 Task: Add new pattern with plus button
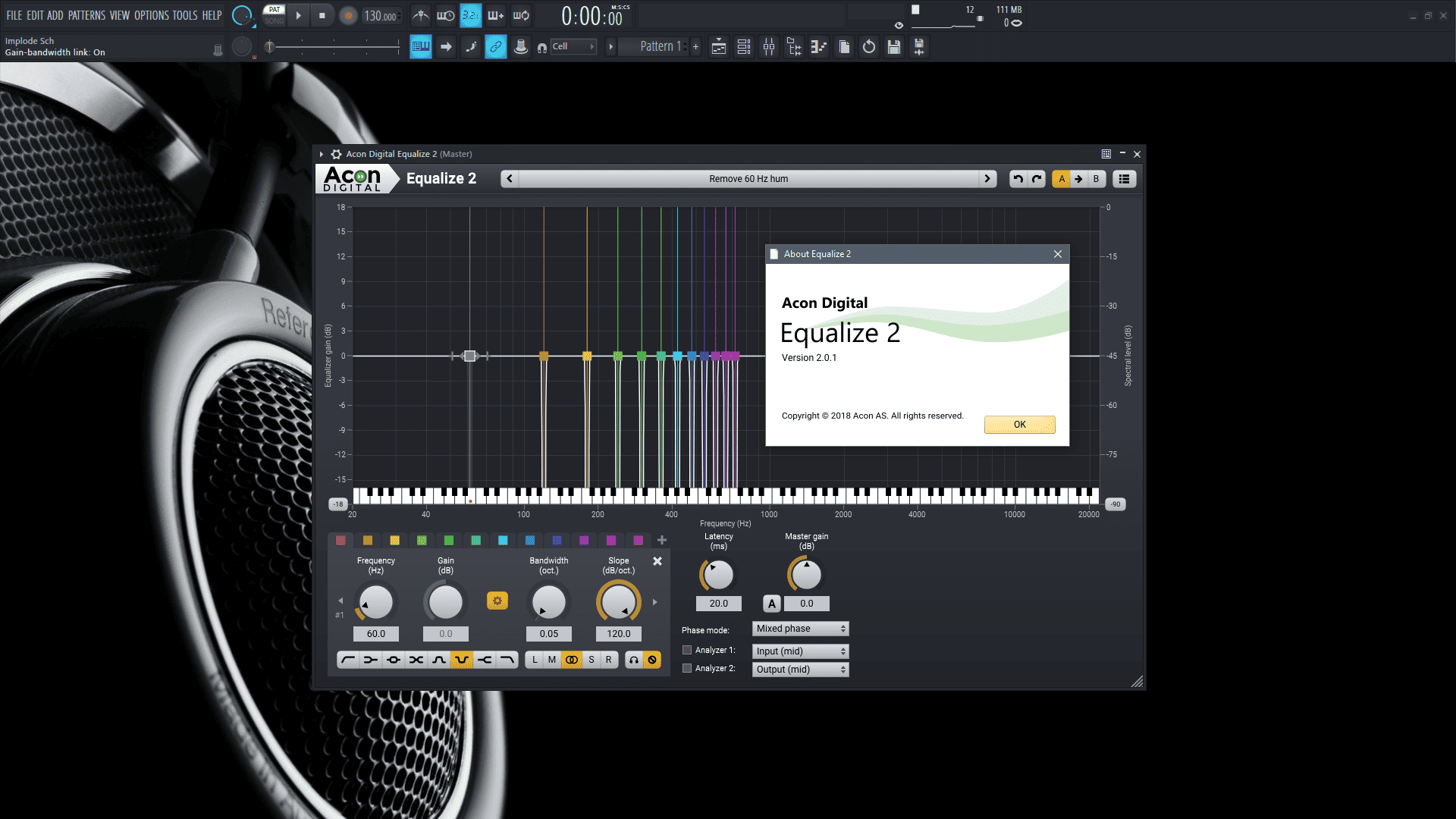(695, 47)
